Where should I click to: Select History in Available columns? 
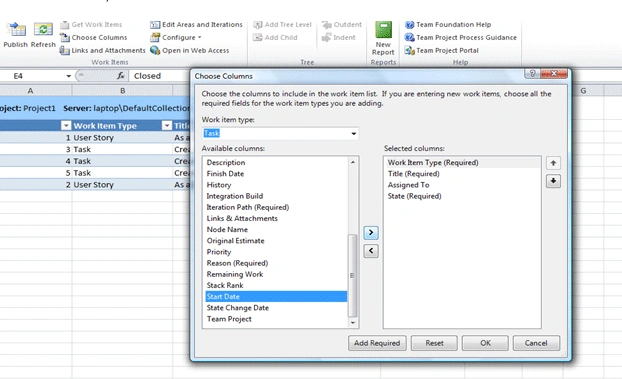coord(276,185)
